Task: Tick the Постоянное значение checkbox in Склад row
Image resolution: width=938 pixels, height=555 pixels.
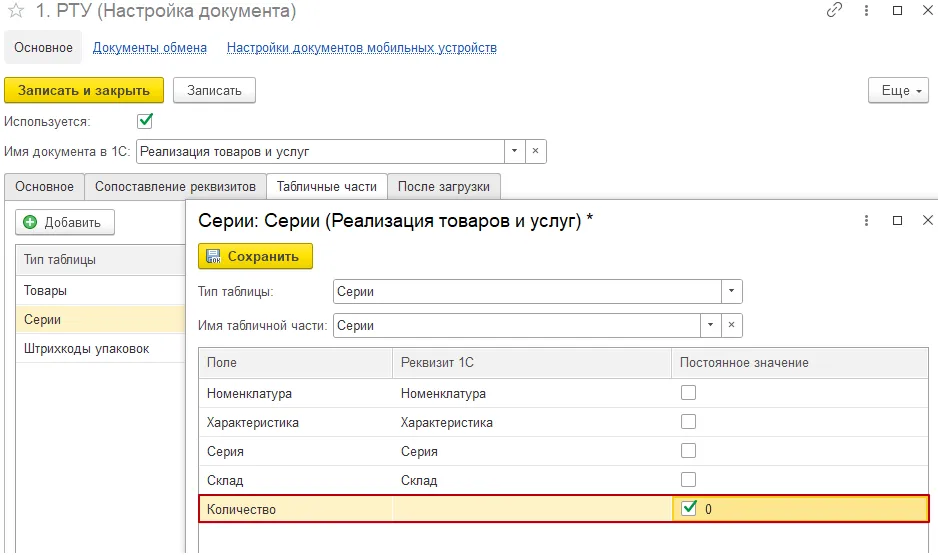Action: point(688,480)
